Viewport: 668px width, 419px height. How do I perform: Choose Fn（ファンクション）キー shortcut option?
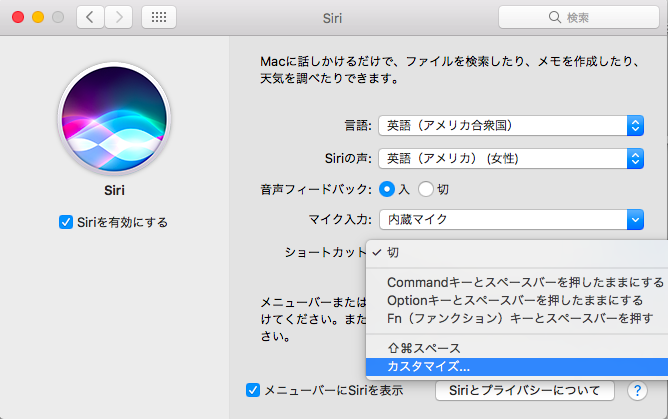517,318
